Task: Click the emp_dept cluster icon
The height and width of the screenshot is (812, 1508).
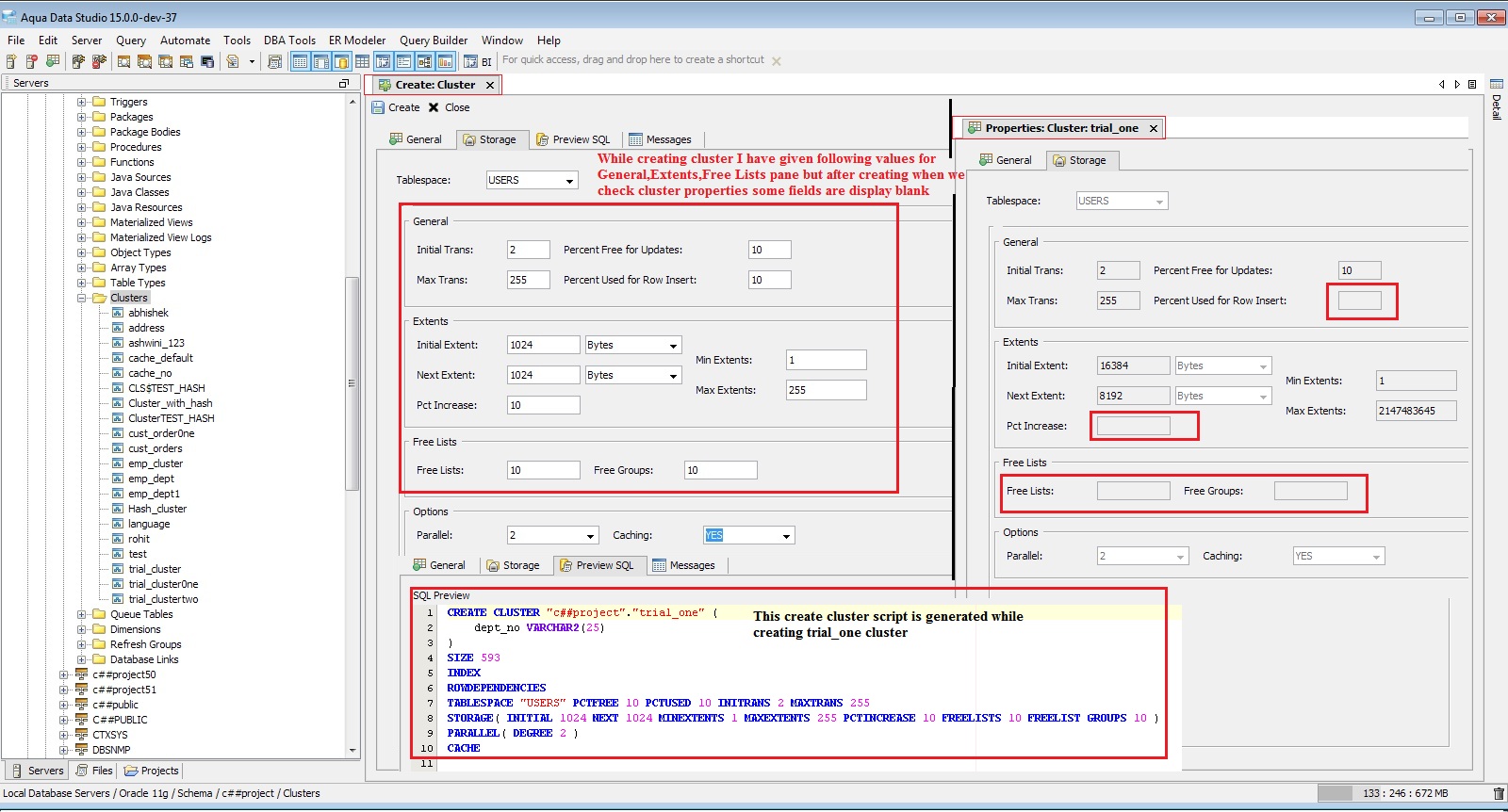Action: [x=118, y=479]
